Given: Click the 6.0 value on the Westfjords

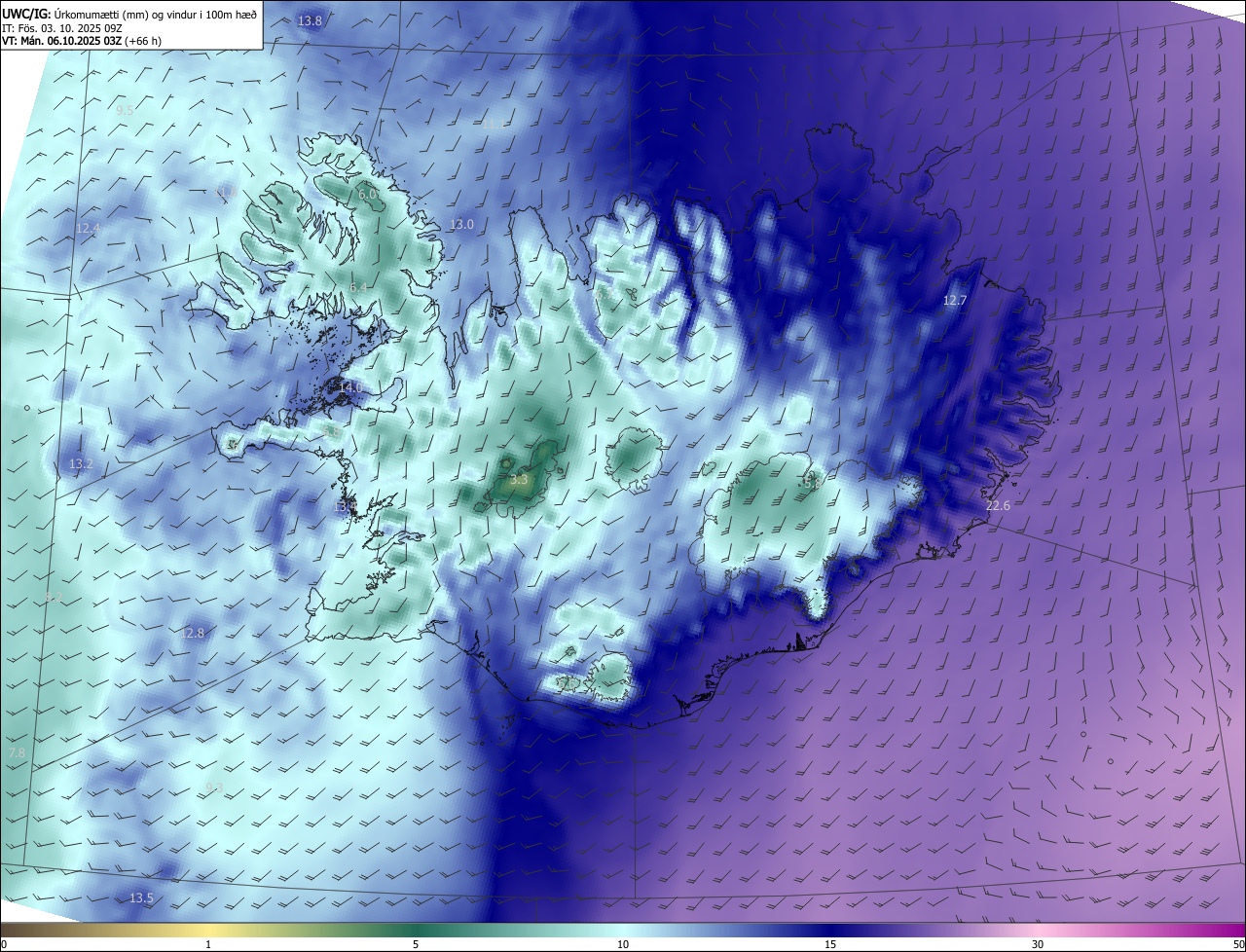Looking at the screenshot, I should pyautogui.click(x=368, y=195).
